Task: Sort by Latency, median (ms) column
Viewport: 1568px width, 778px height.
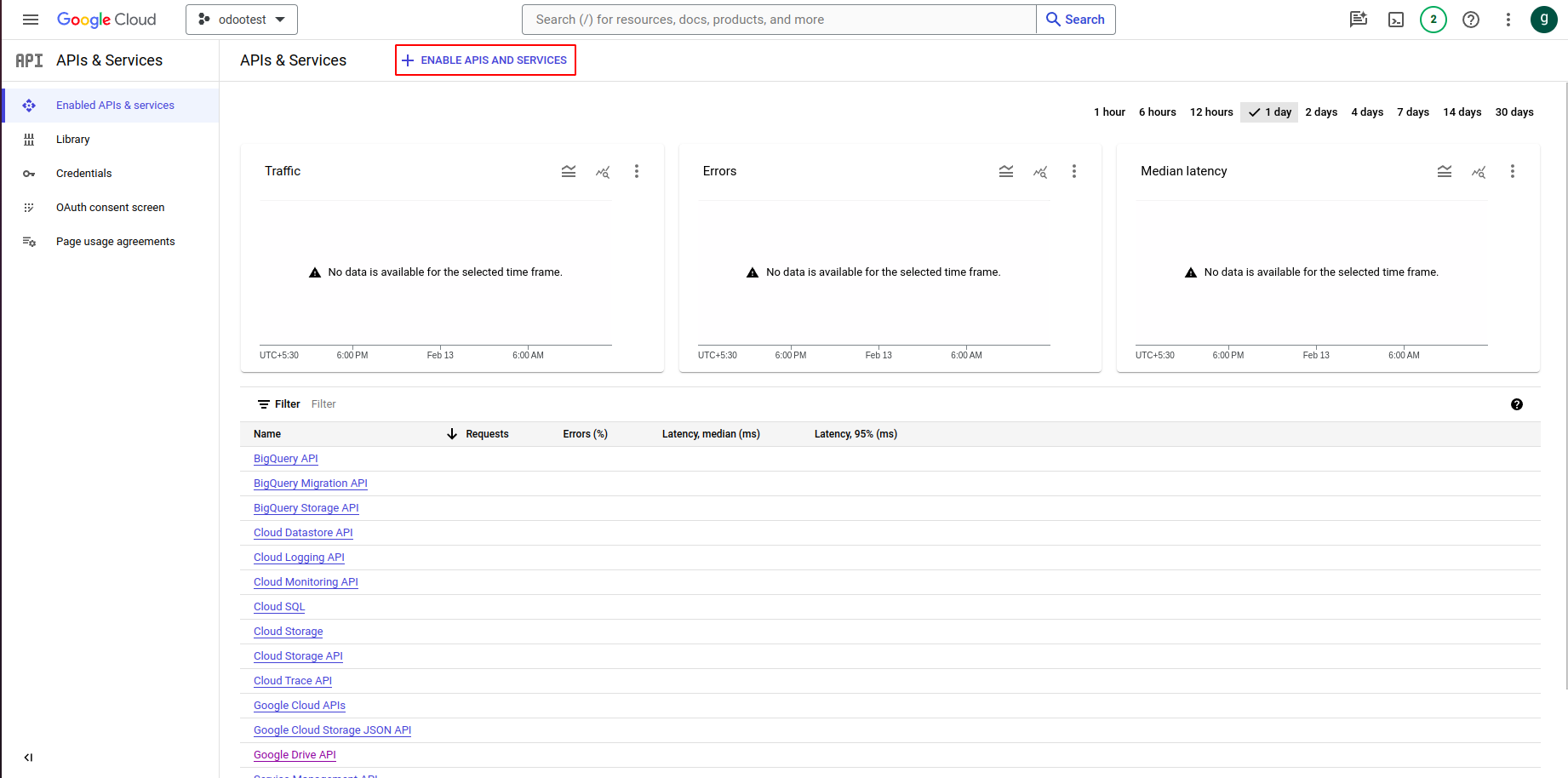Action: (x=711, y=434)
